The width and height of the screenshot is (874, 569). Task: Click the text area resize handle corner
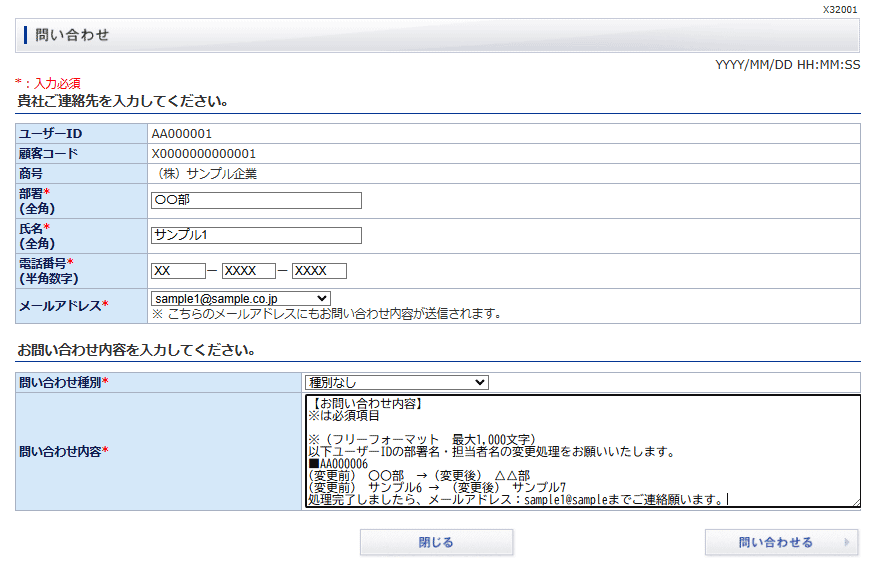click(855, 503)
